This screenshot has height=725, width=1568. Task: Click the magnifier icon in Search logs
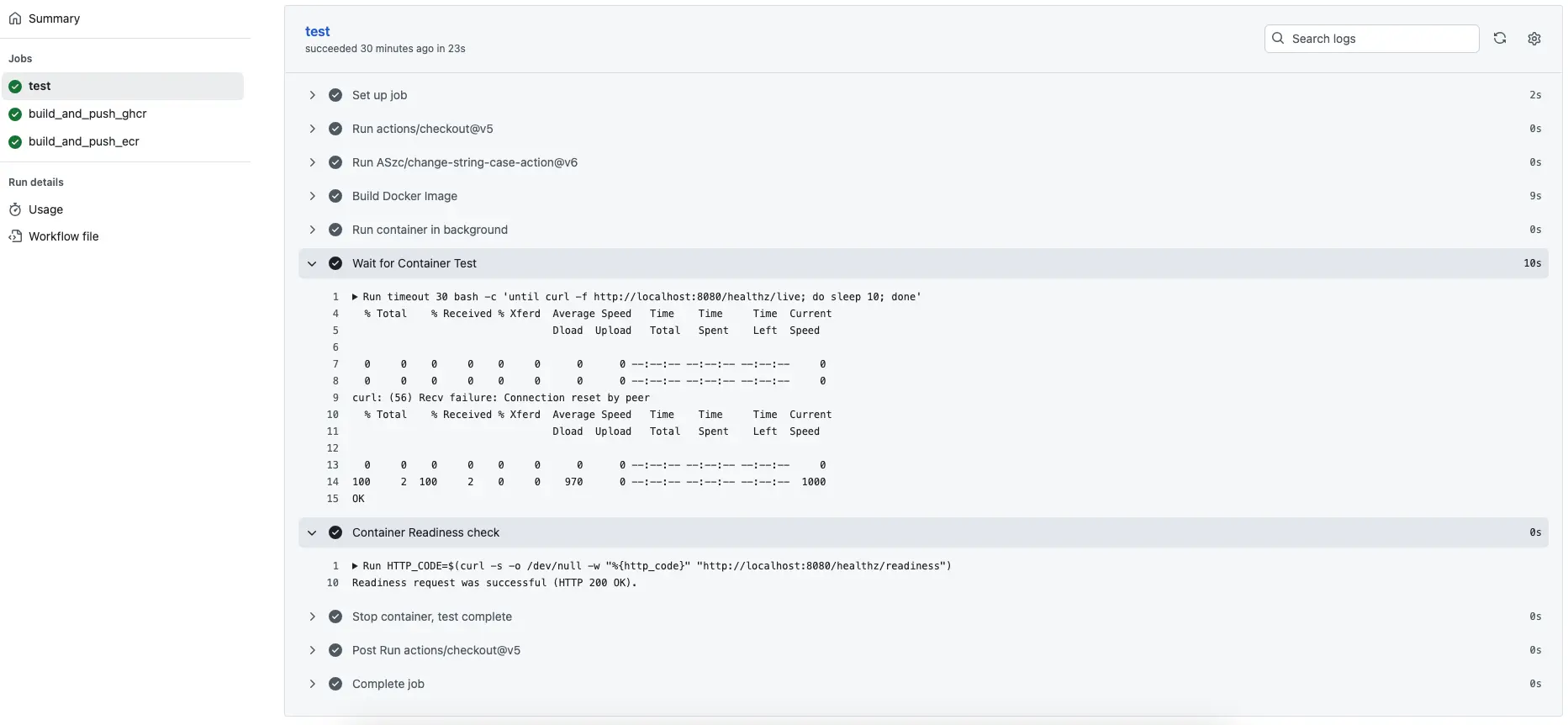coord(1278,39)
